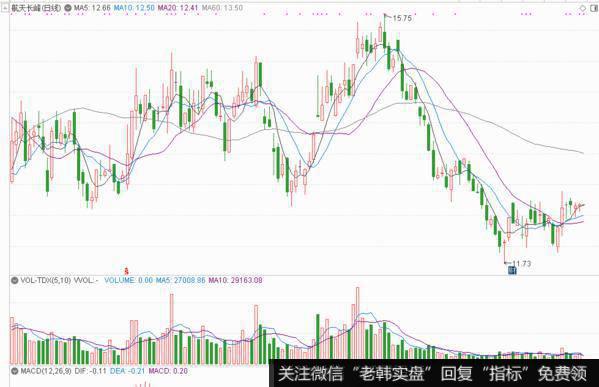Click the split-panel icon at top-right corner
The width and height of the screenshot is (599, 387).
(593, 8)
